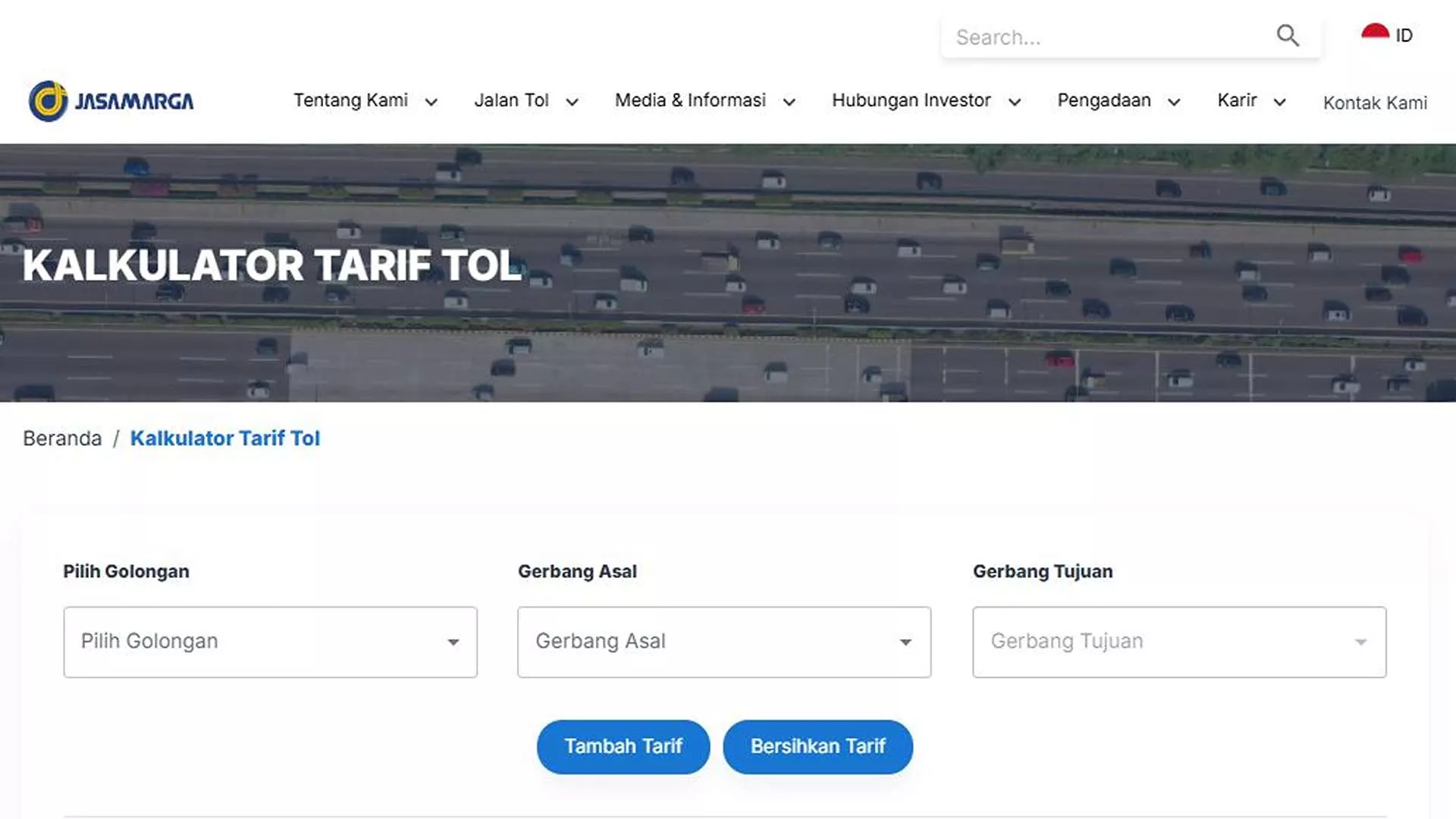Click the Bersihkan Tarif button

click(x=817, y=746)
